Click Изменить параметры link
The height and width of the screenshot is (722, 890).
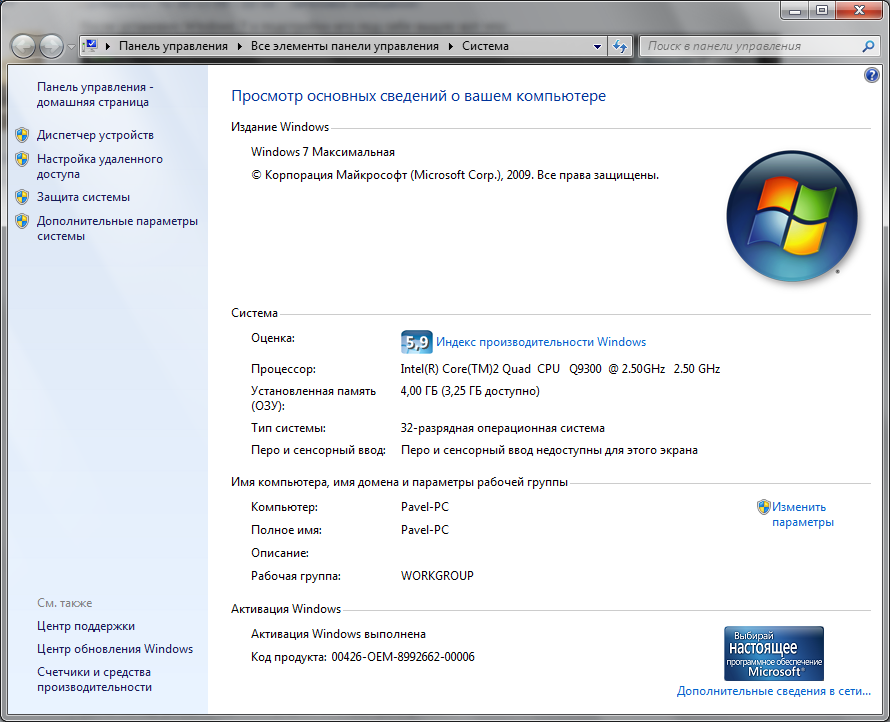click(803, 514)
